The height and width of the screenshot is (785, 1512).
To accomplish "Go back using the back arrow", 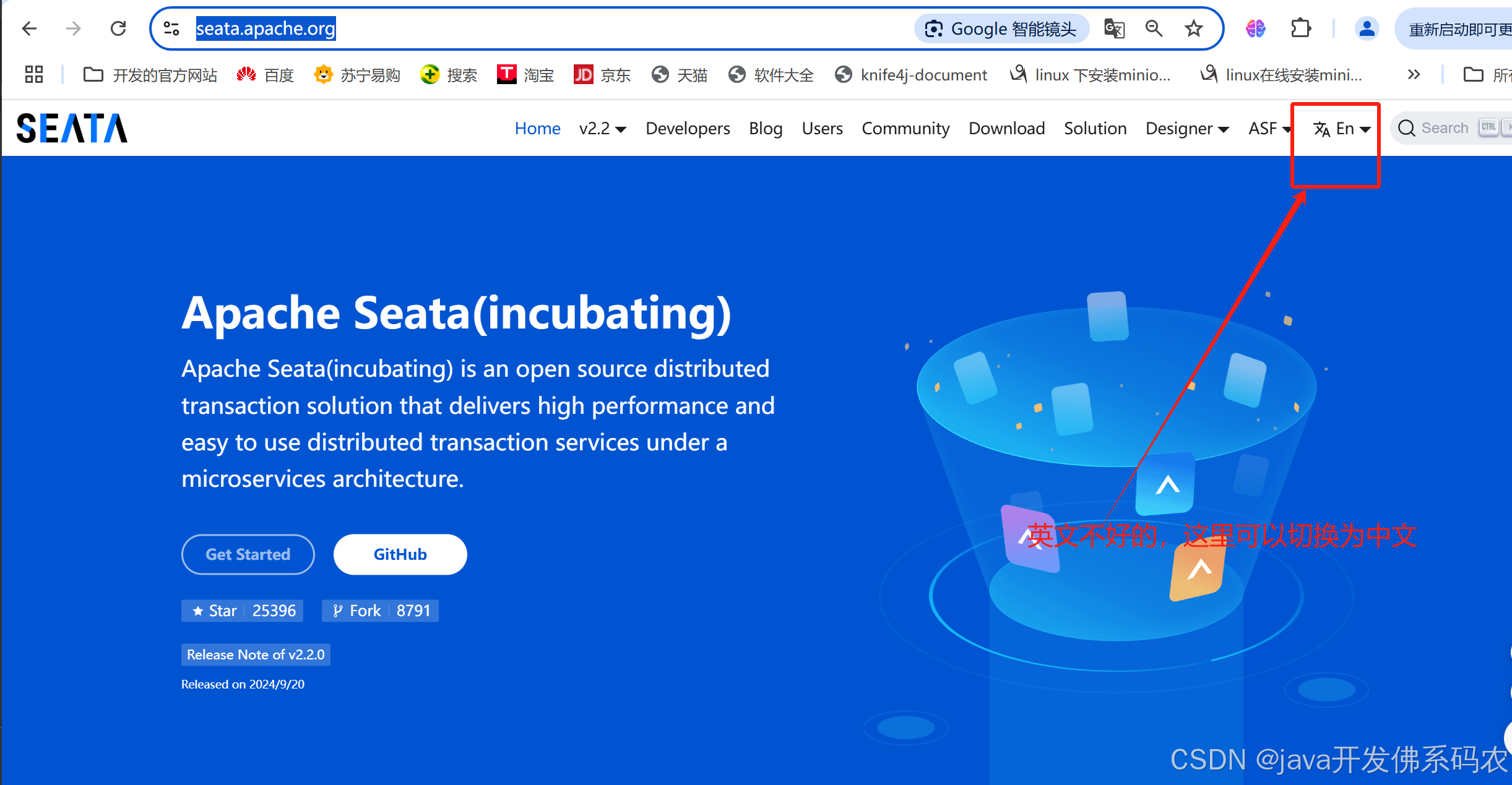I will tap(28, 28).
